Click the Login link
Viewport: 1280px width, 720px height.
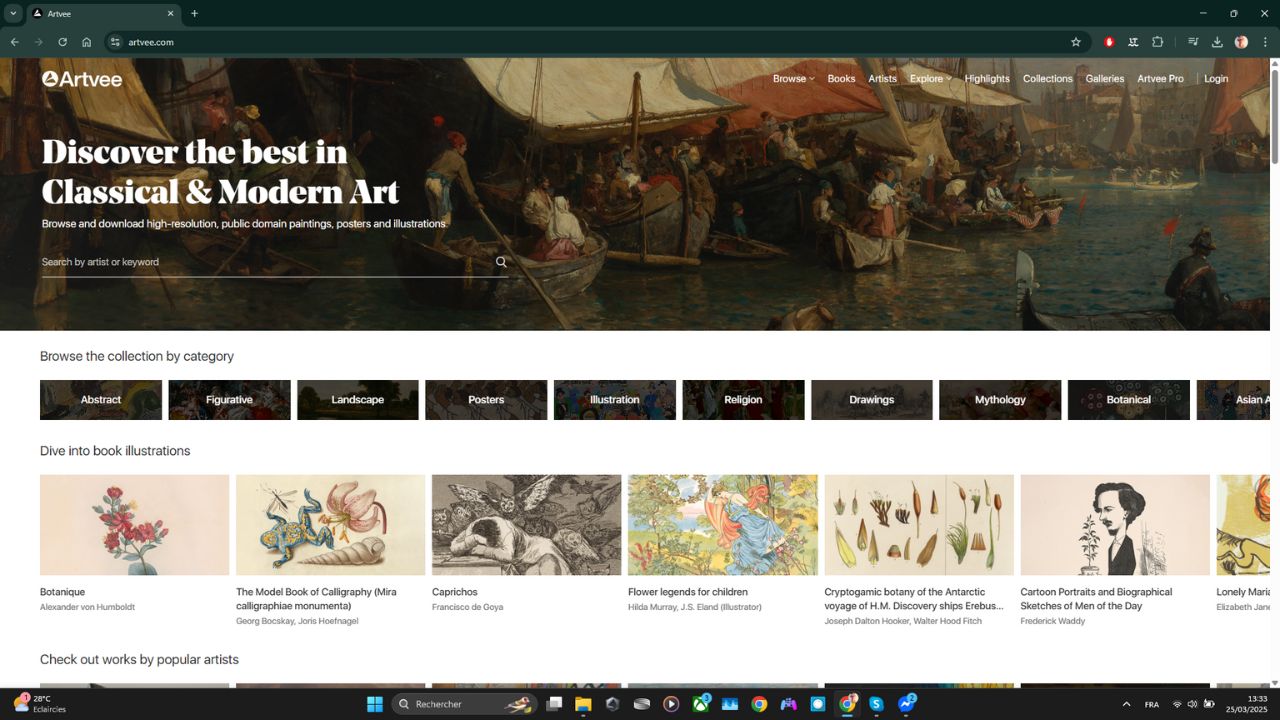1215,78
